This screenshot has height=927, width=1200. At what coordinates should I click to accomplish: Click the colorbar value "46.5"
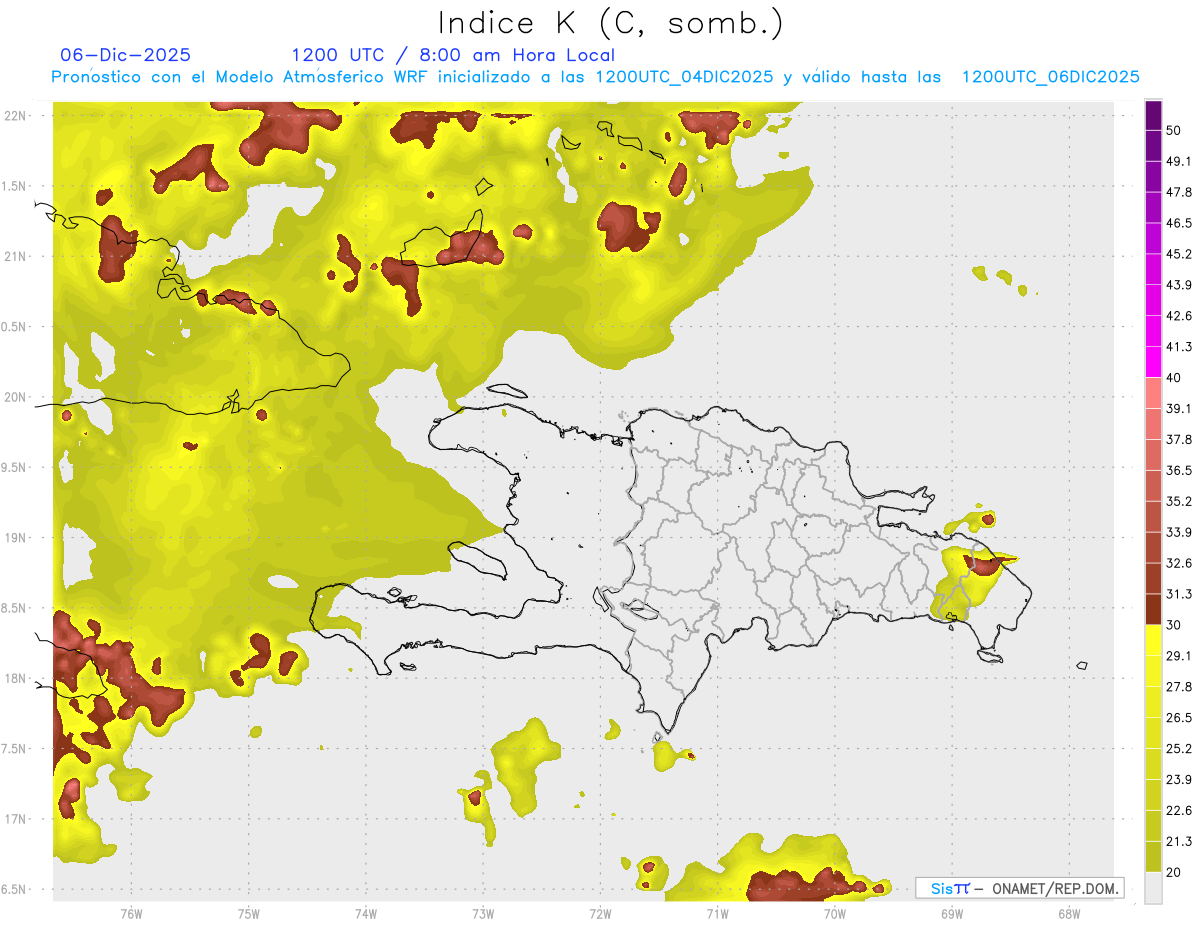tap(1179, 223)
